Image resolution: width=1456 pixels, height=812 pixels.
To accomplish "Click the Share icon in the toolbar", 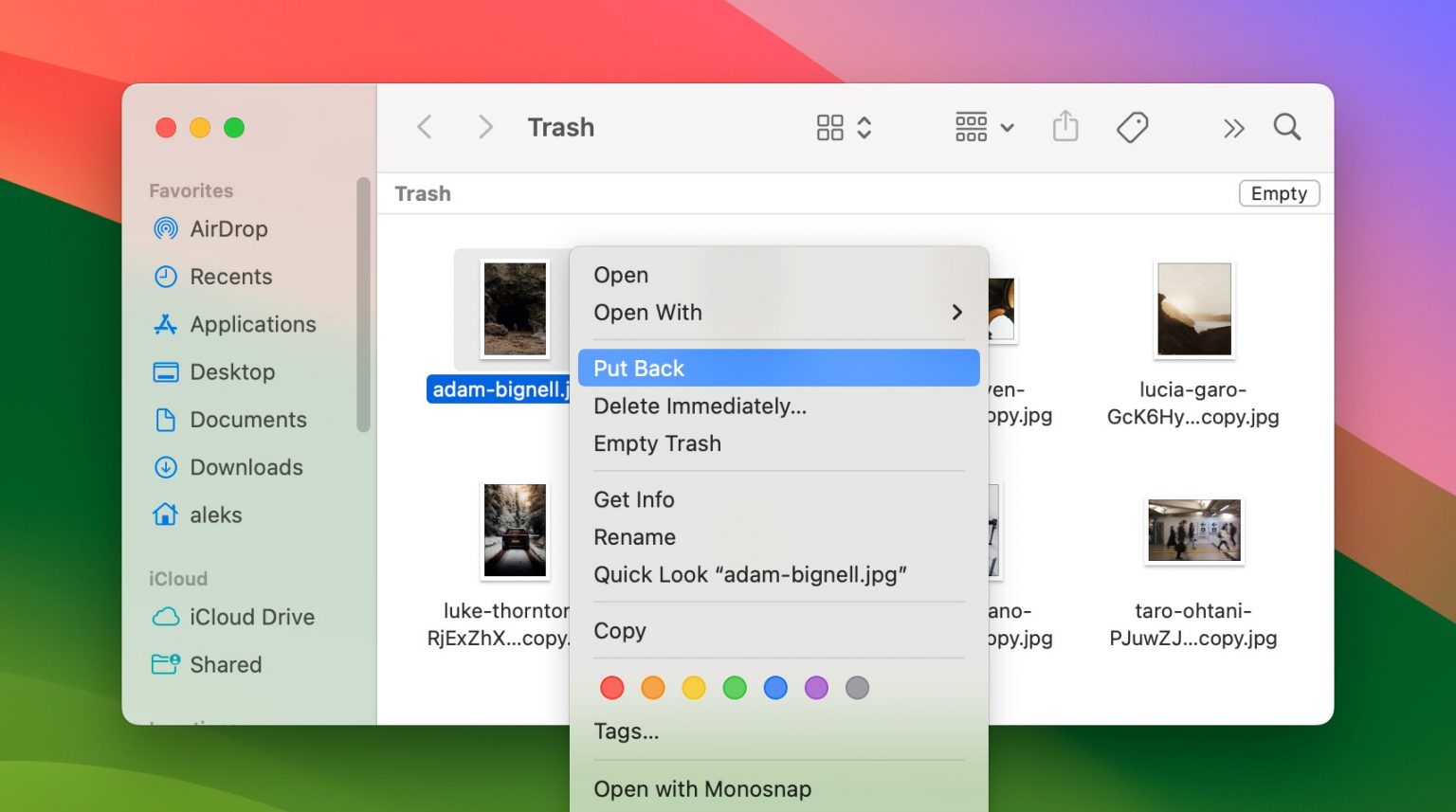I will click(1065, 126).
